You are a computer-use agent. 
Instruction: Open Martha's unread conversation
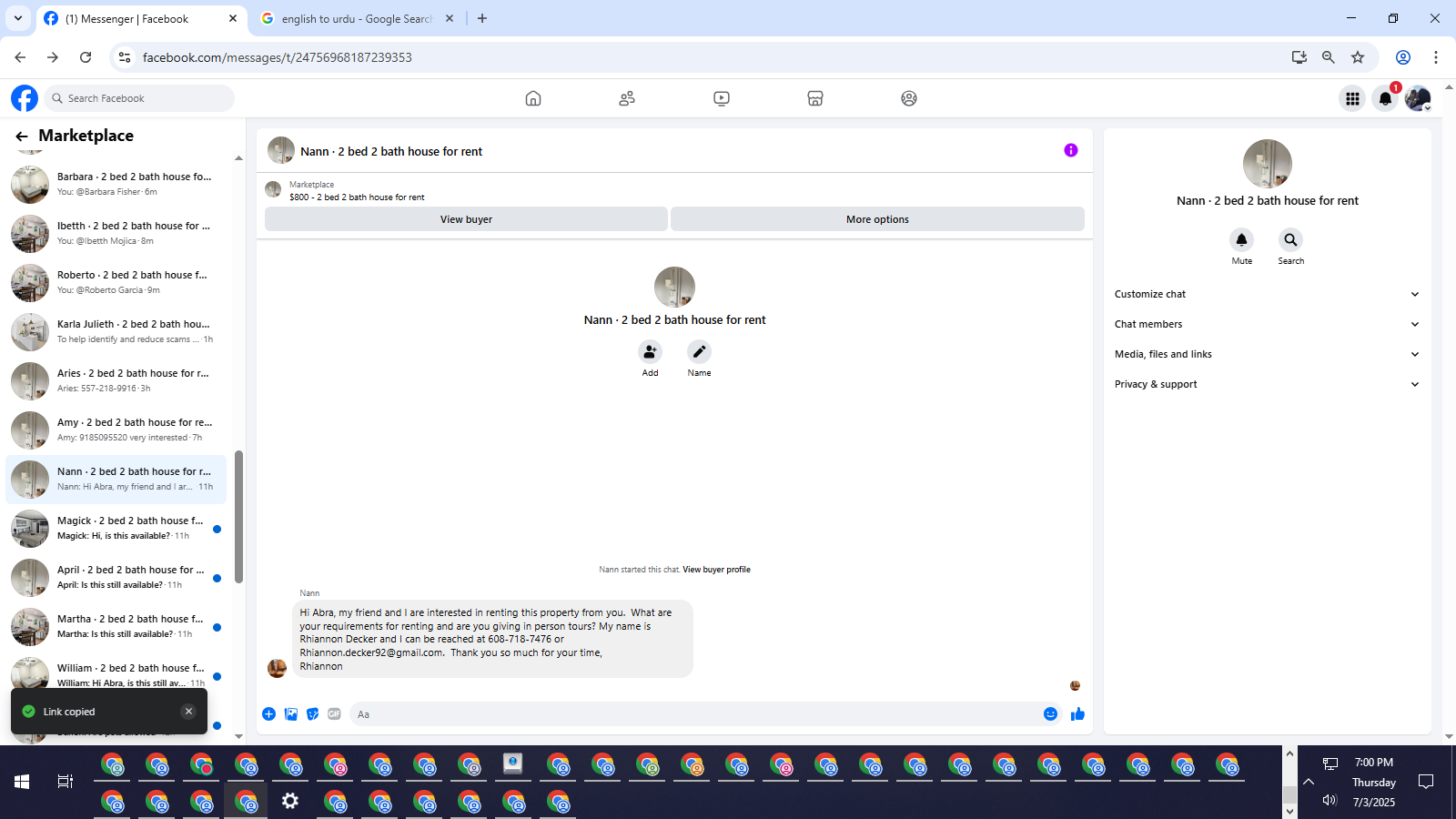(x=116, y=627)
